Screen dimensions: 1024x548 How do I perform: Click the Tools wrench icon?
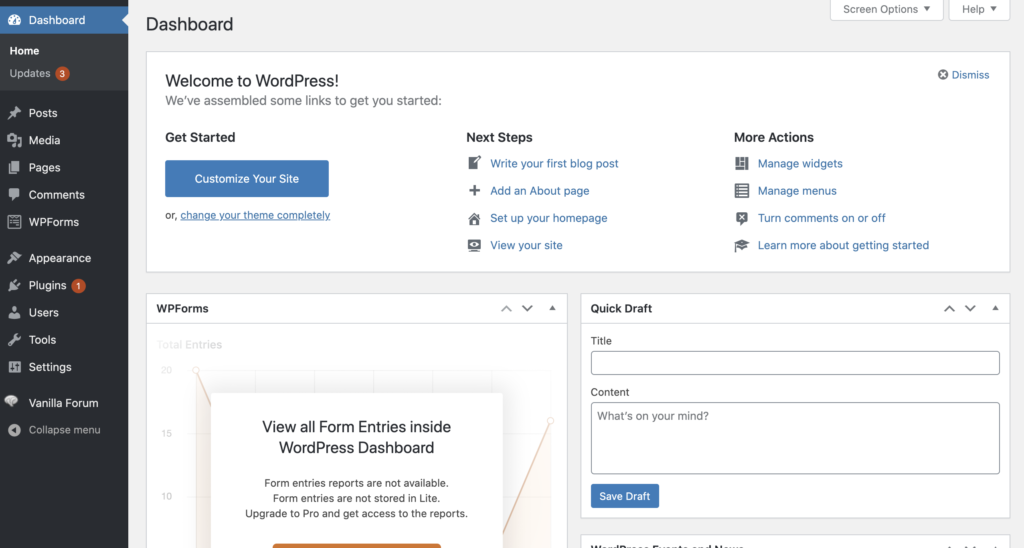[14, 340]
